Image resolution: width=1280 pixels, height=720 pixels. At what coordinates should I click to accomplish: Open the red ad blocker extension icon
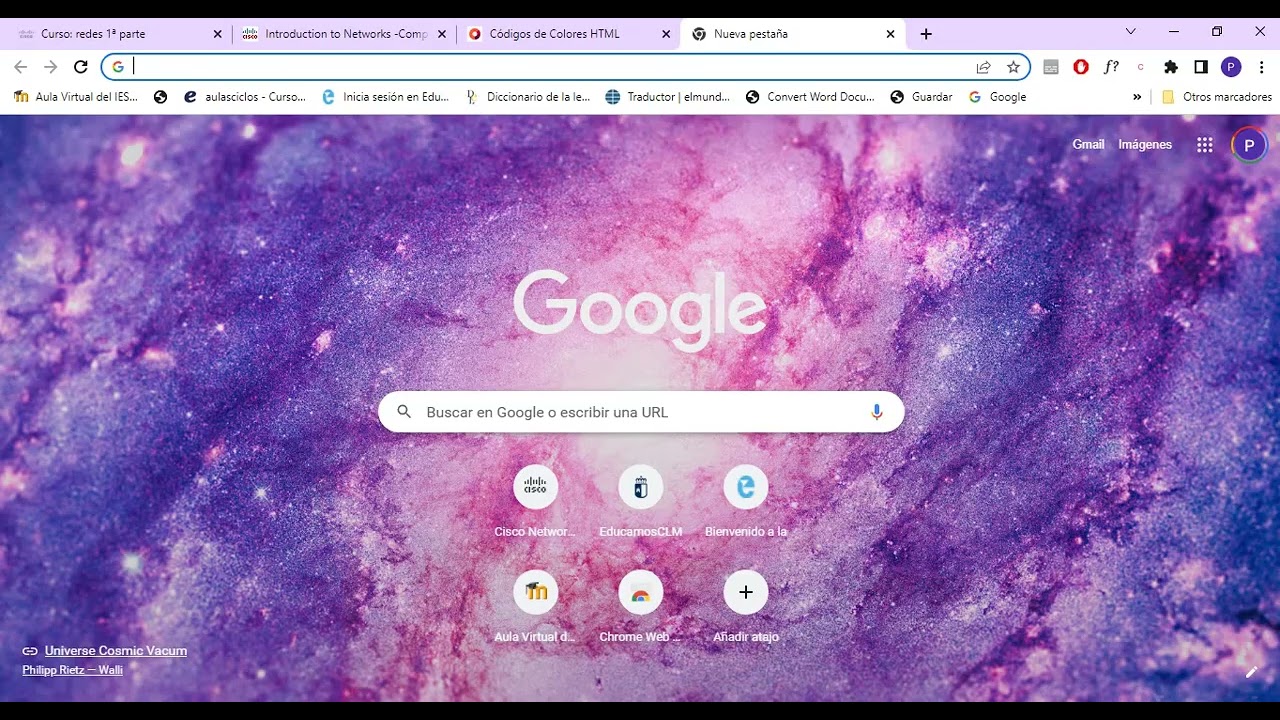coord(1081,67)
